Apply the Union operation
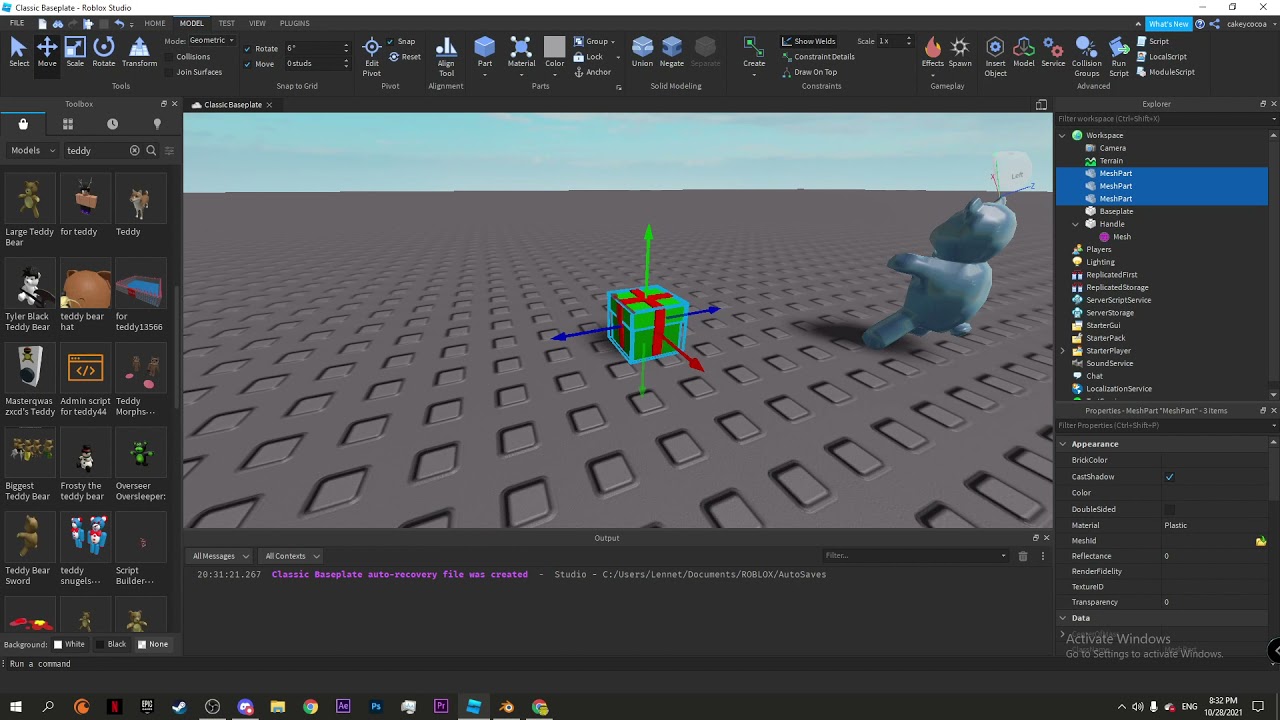Image resolution: width=1280 pixels, height=720 pixels. pyautogui.click(x=642, y=52)
